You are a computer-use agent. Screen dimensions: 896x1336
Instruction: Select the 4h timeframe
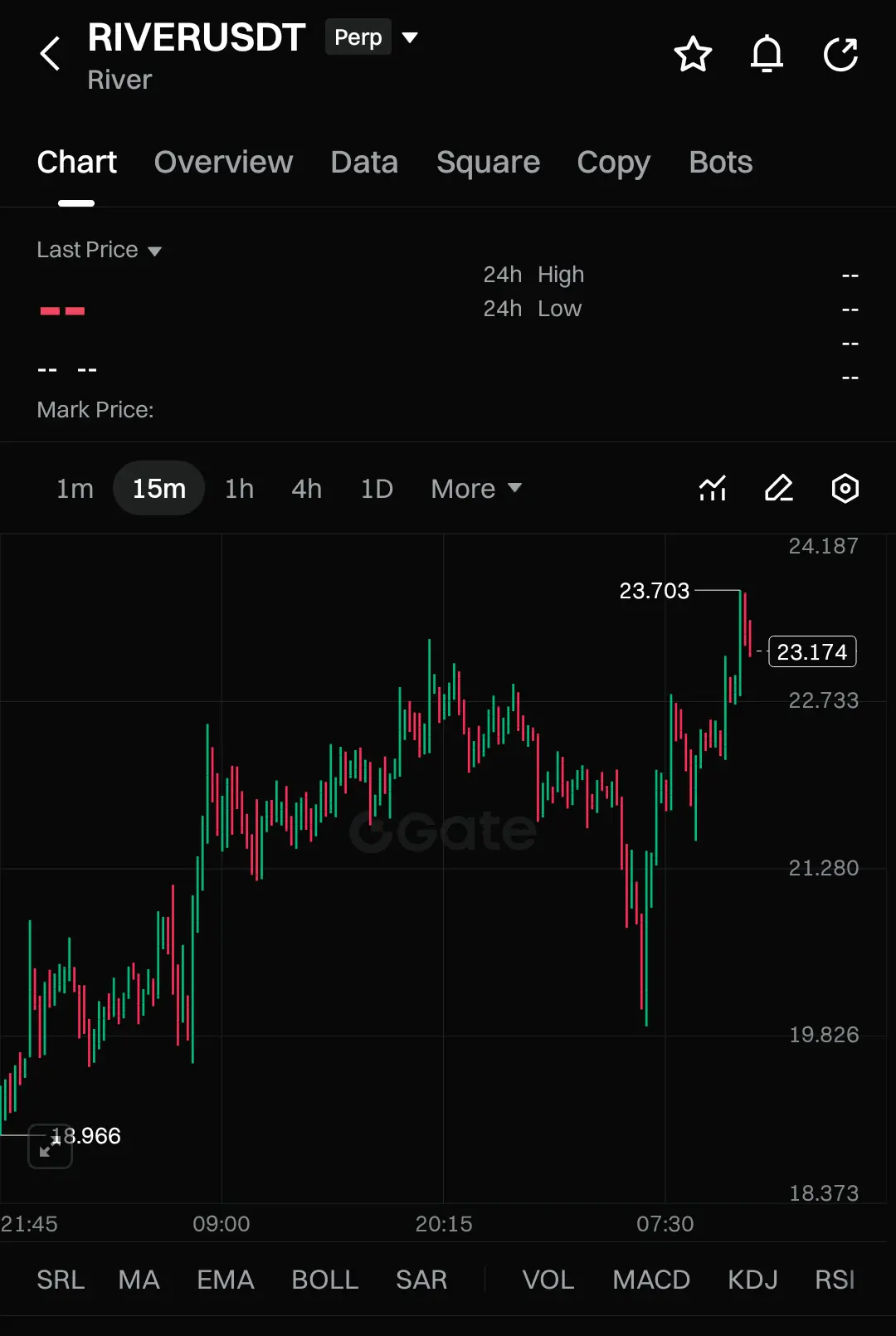coord(306,489)
